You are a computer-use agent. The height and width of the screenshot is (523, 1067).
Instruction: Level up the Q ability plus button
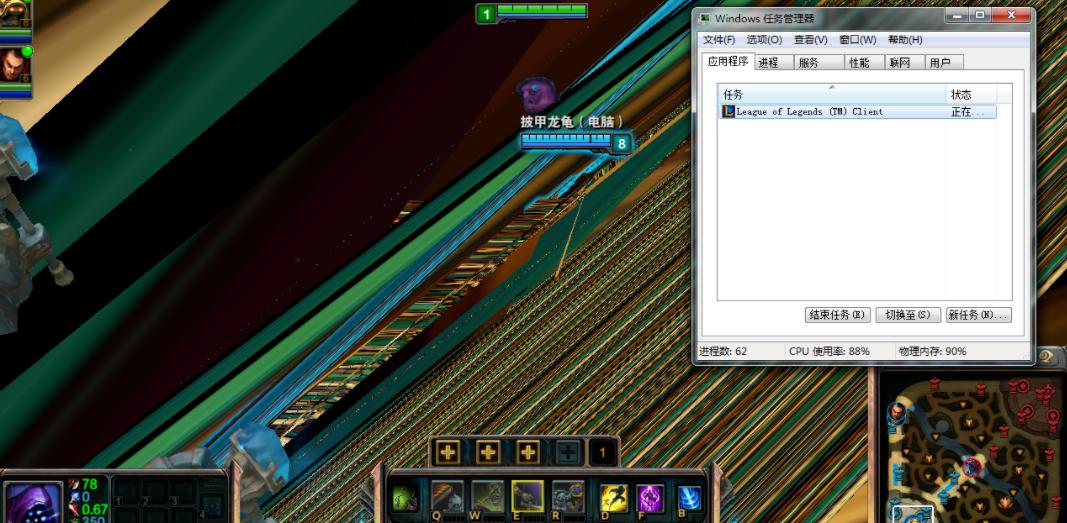(448, 452)
